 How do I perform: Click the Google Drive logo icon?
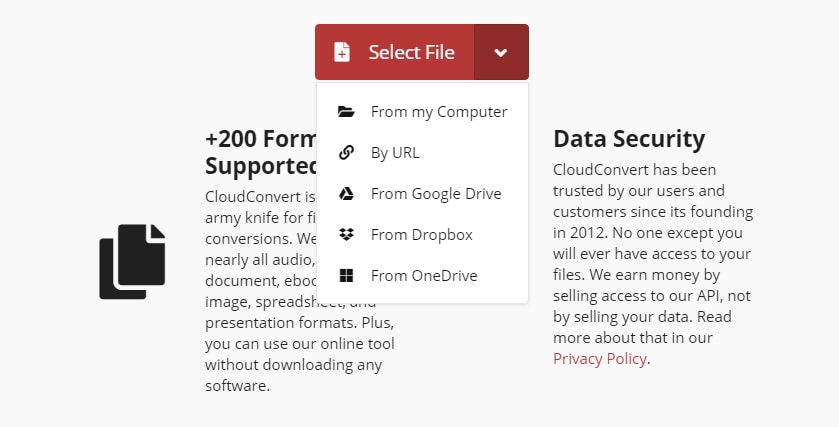coord(346,194)
